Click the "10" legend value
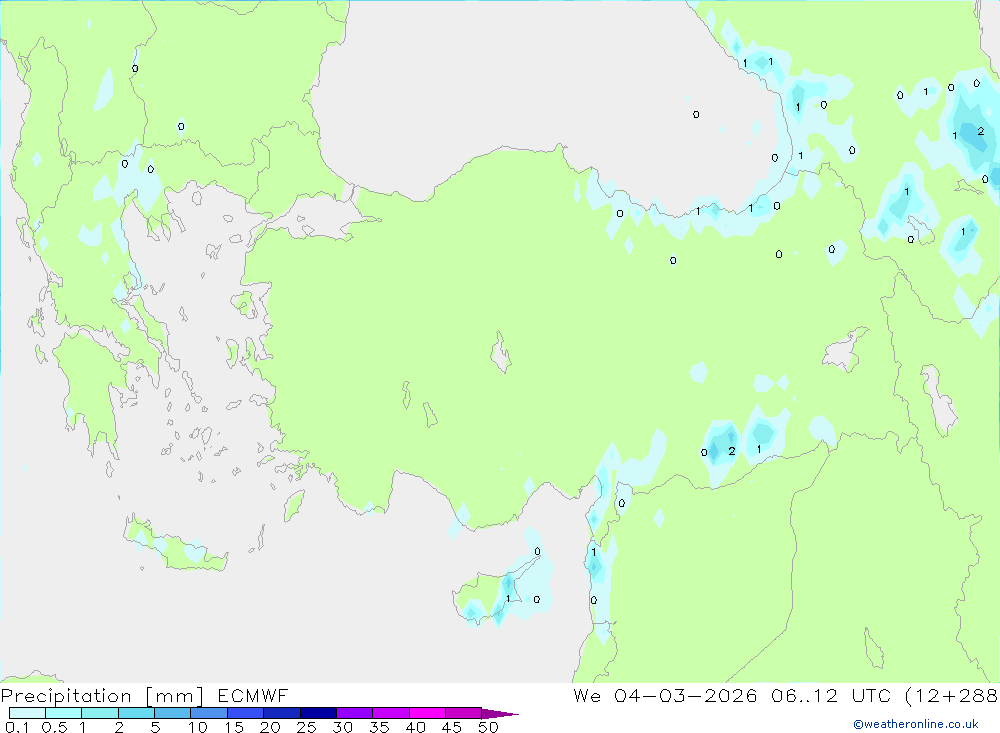The width and height of the screenshot is (1000, 733). coord(198,727)
